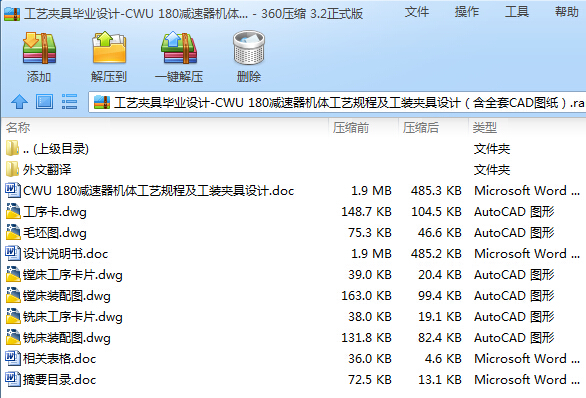Image resolution: width=586 pixels, height=398 pixels.
Task: Click the 148.7 KB size value
Action: click(366, 212)
